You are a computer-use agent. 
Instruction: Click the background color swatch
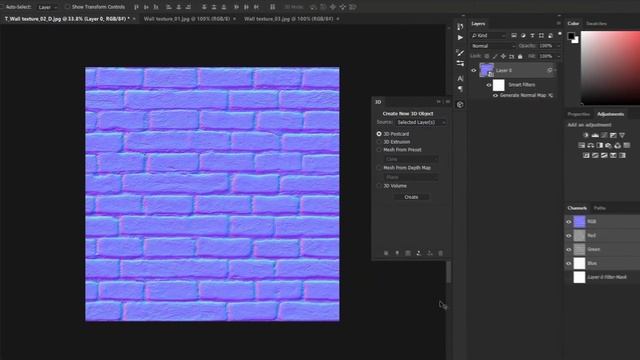tap(576, 40)
